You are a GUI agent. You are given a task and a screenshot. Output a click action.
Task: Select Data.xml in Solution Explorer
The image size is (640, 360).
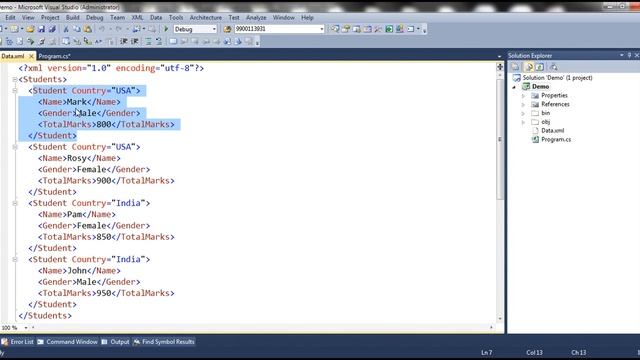553,131
